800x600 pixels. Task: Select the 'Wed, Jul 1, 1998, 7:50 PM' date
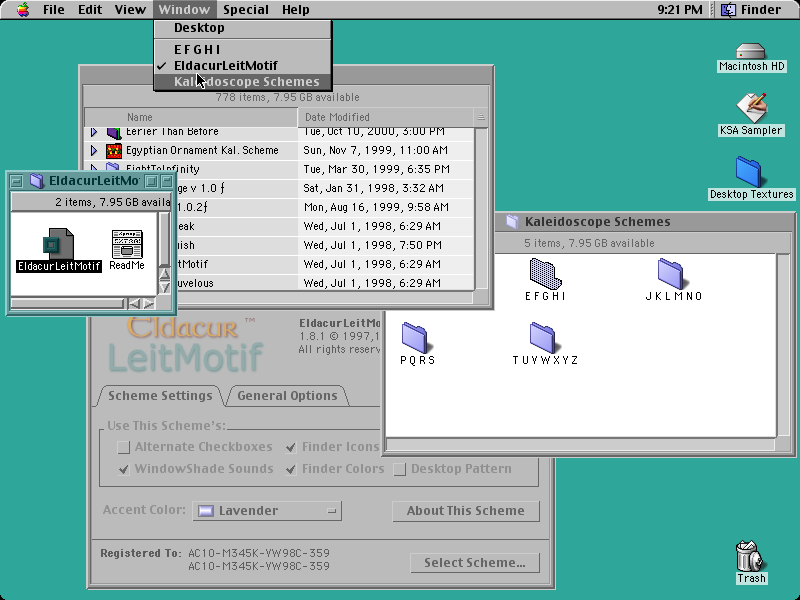coord(372,245)
